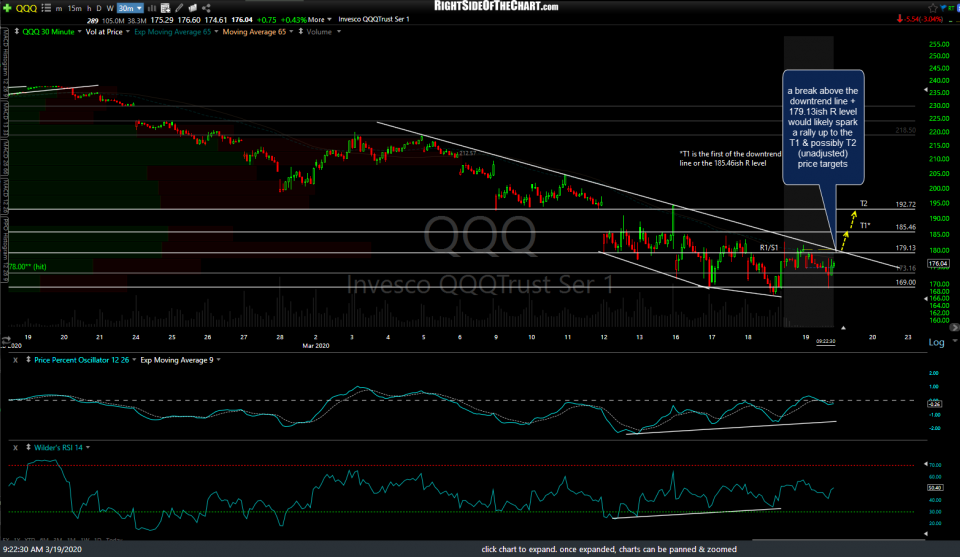Click the RightSideOfTheChart.com logo
The image size is (960, 557).
(x=496, y=6)
